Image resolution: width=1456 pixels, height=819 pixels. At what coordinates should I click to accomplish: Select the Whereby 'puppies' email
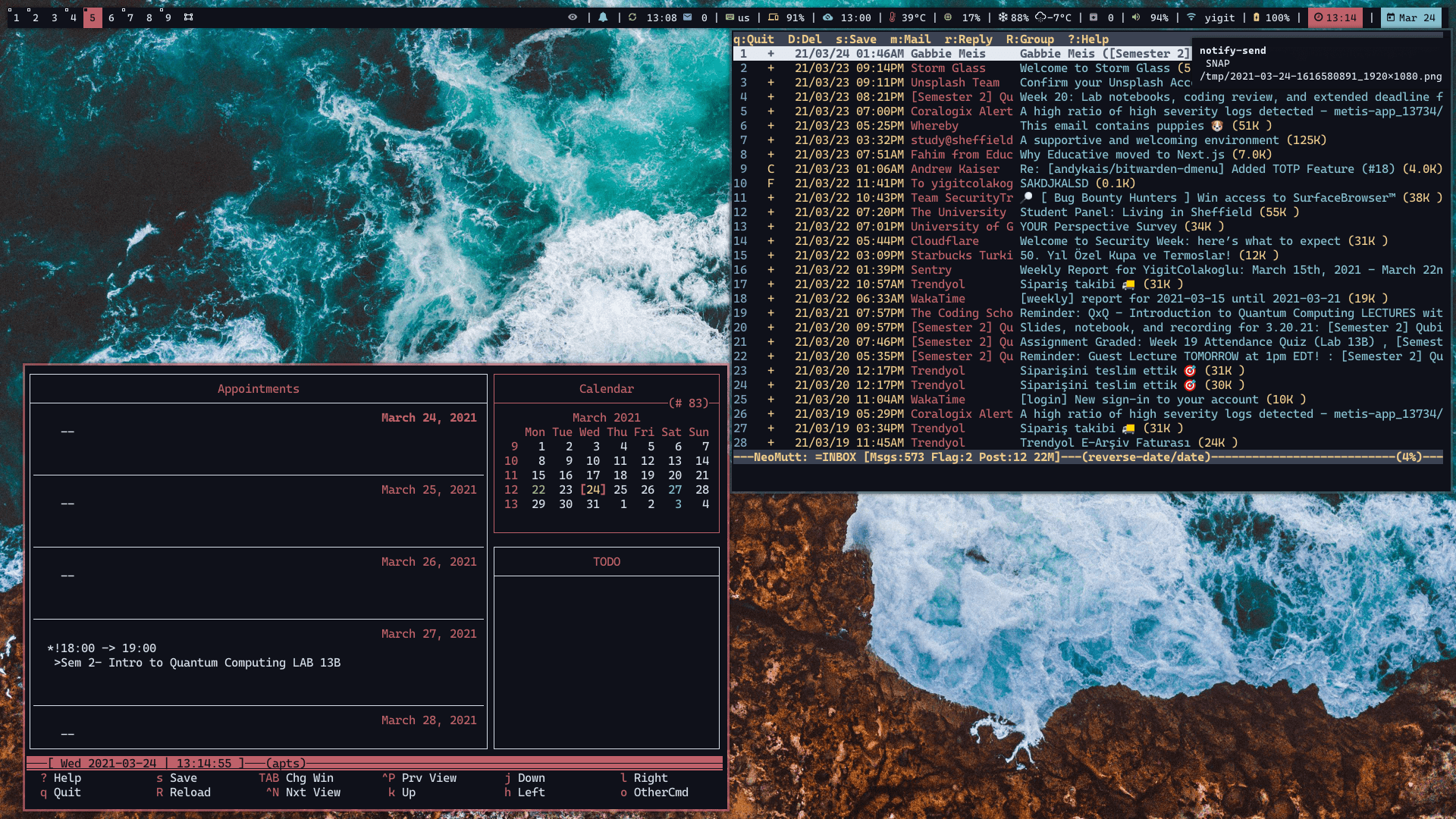(x=1088, y=126)
